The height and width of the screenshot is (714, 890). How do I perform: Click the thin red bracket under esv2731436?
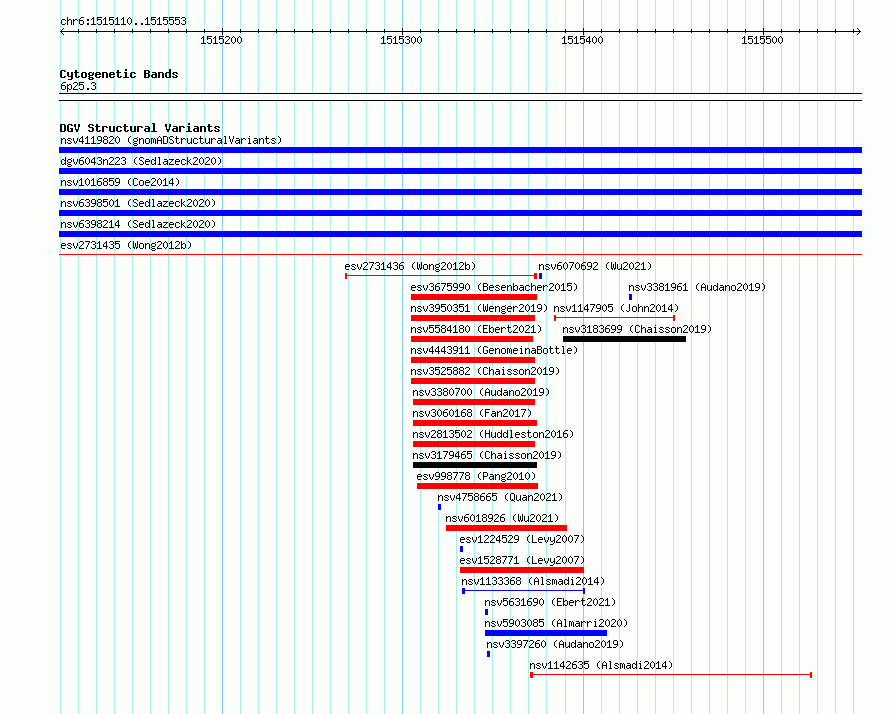(x=441, y=276)
